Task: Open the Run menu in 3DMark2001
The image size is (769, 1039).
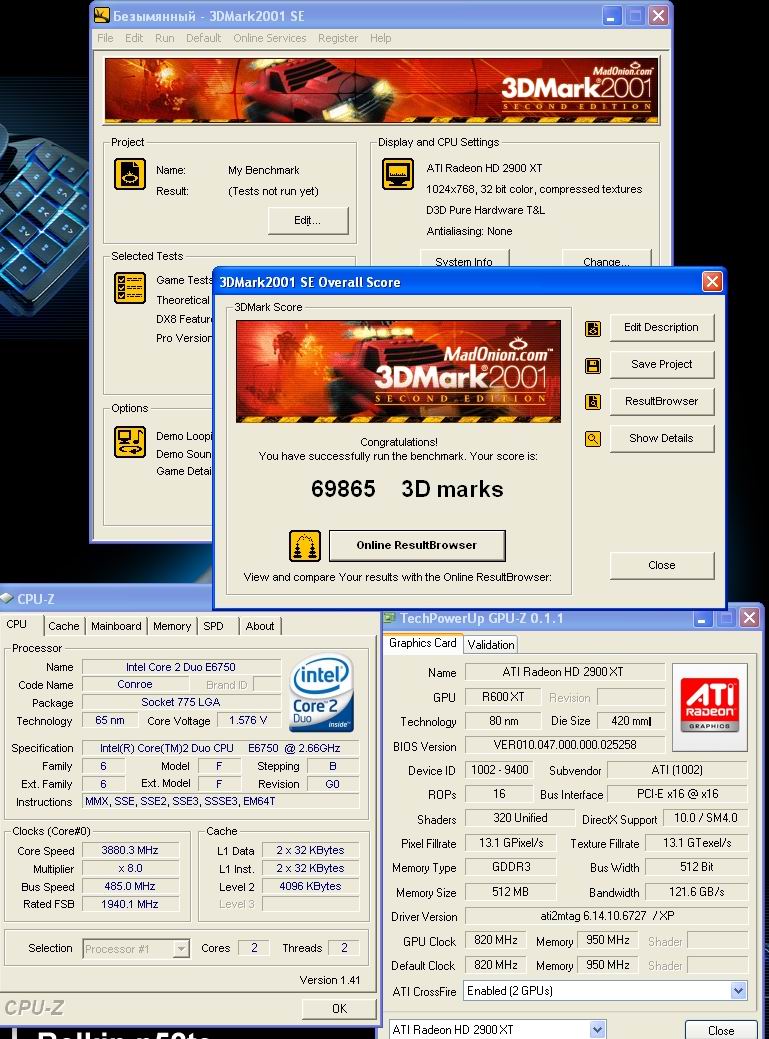Action: 165,38
